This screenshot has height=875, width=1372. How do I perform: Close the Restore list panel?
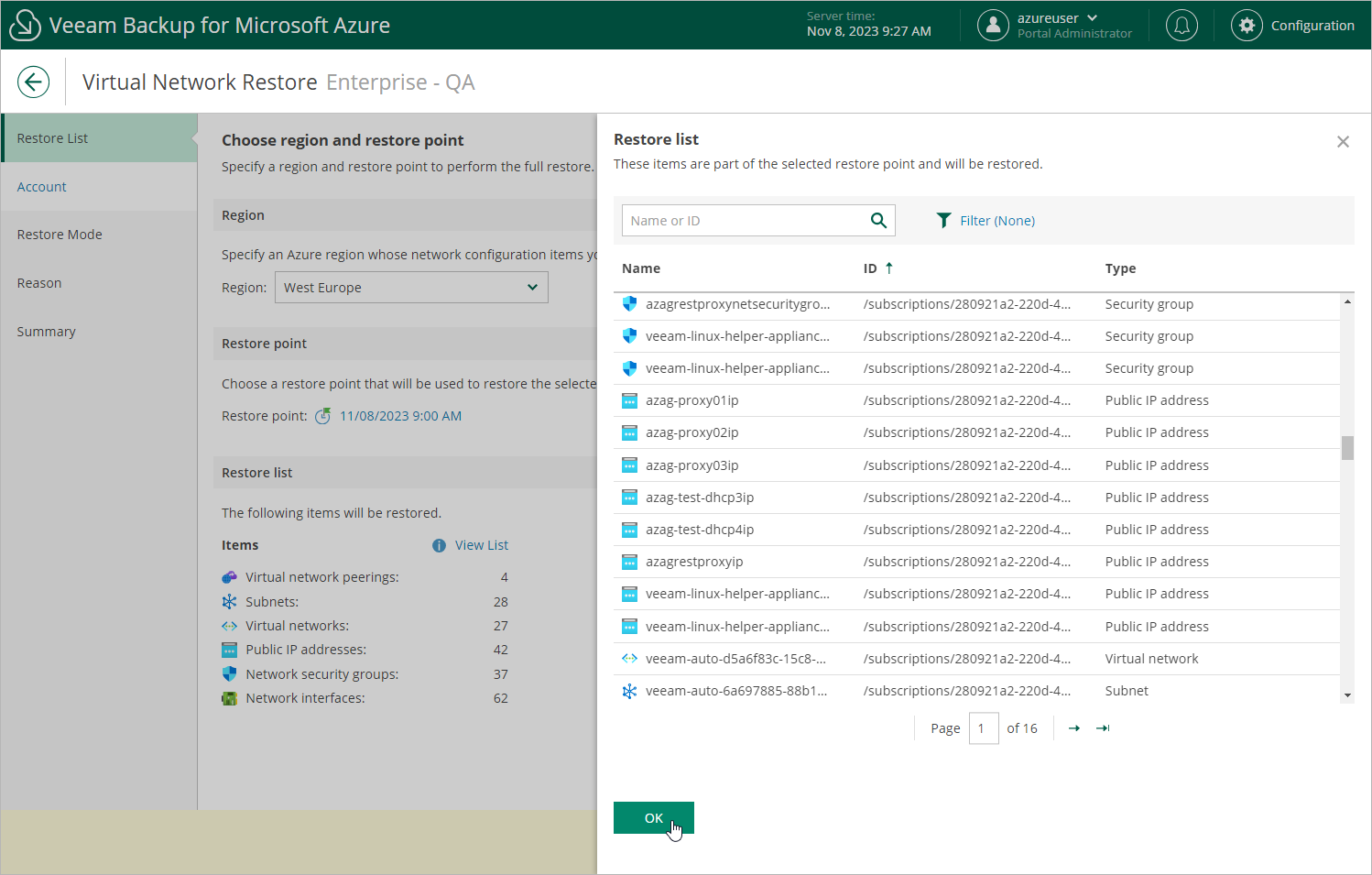(x=1343, y=142)
